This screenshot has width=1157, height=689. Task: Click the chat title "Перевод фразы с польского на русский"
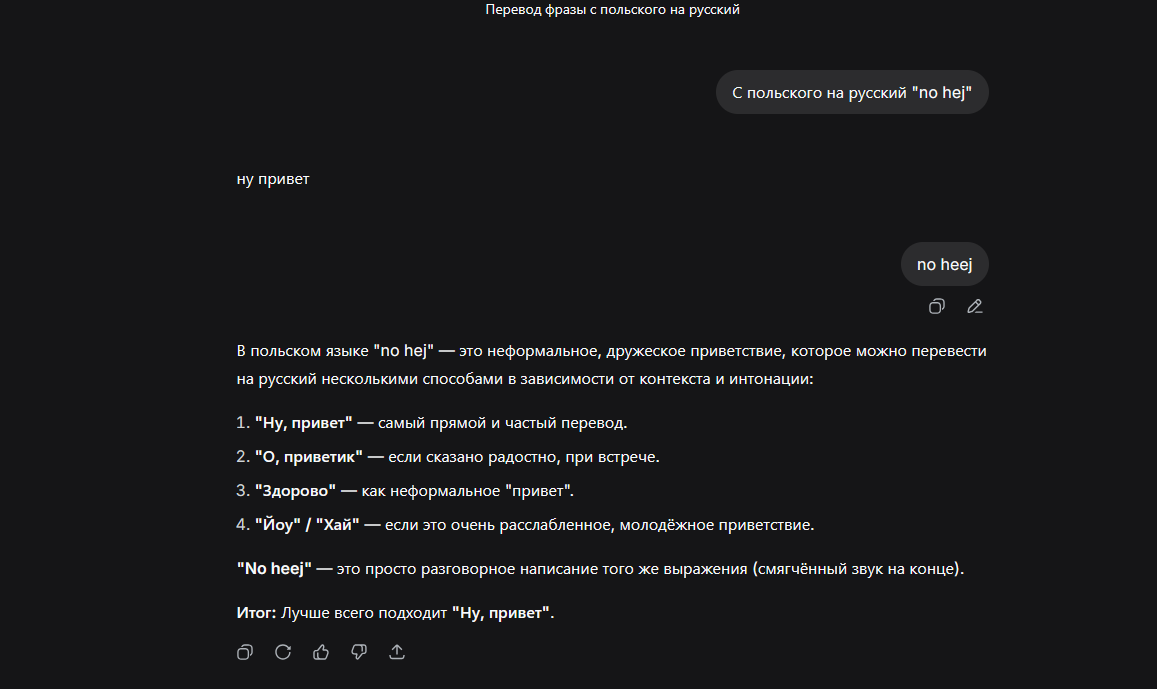[x=612, y=10]
